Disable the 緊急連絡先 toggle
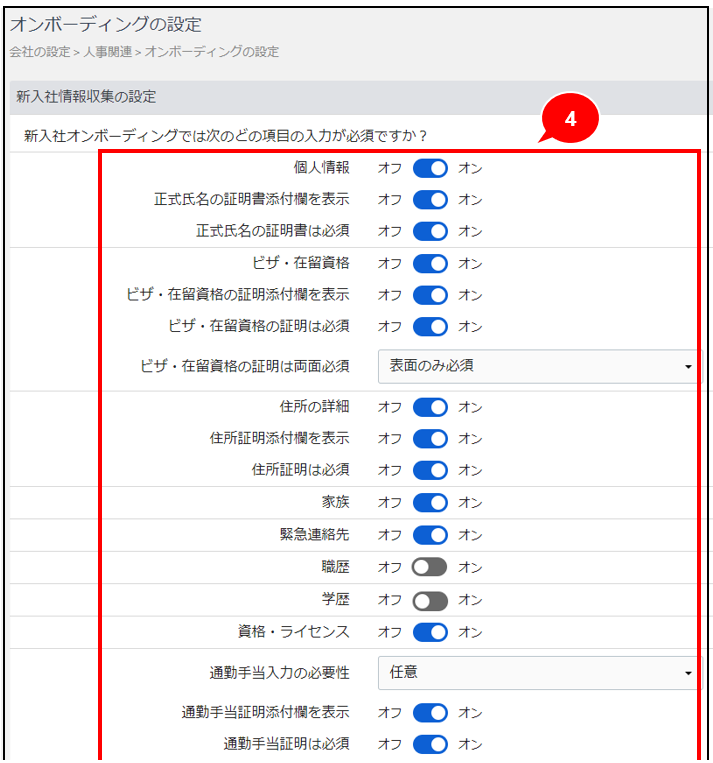713x763 pixels. pyautogui.click(x=430, y=535)
